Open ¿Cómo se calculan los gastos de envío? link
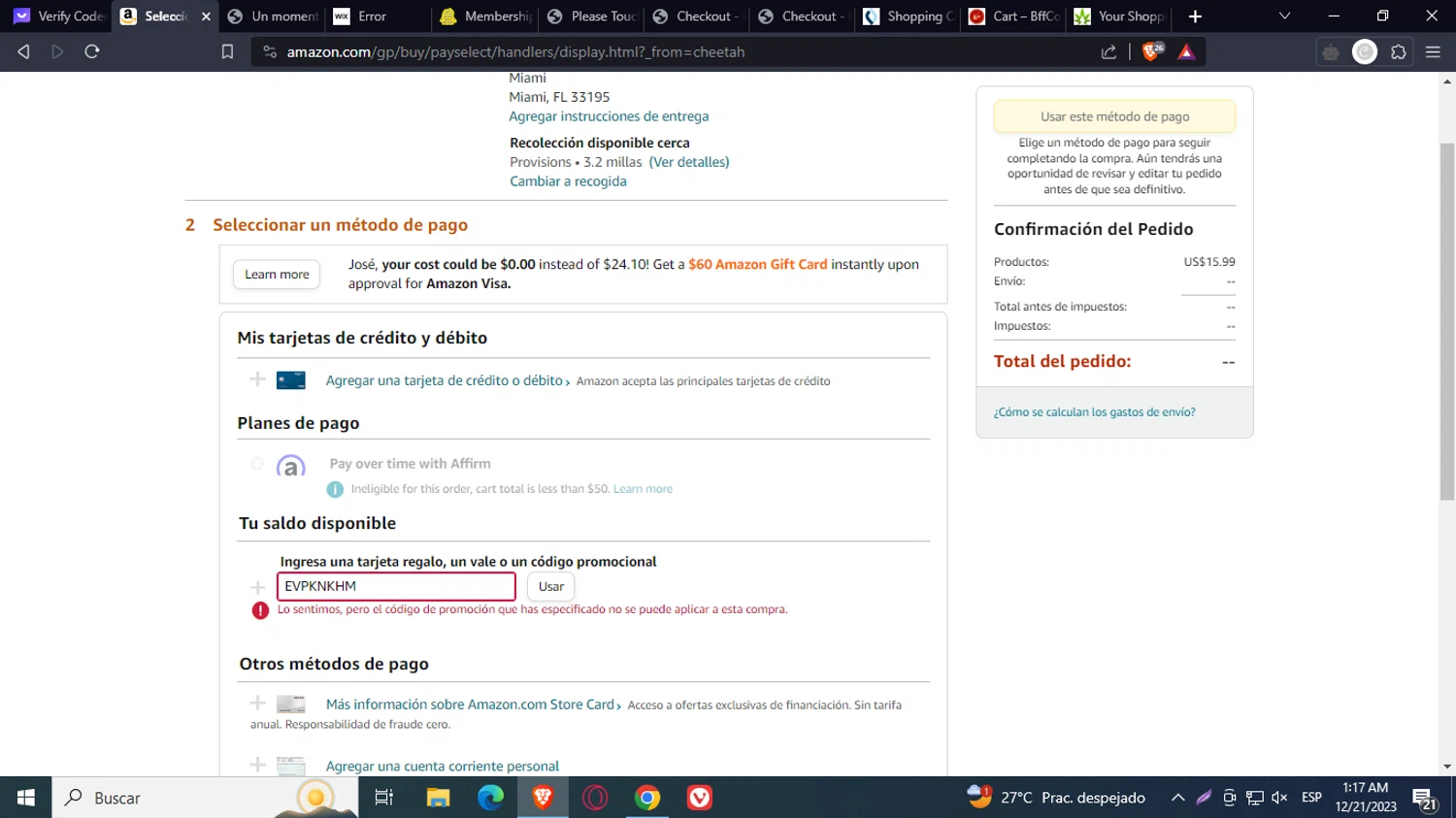Viewport: 1456px width, 818px height. pyautogui.click(x=1094, y=412)
